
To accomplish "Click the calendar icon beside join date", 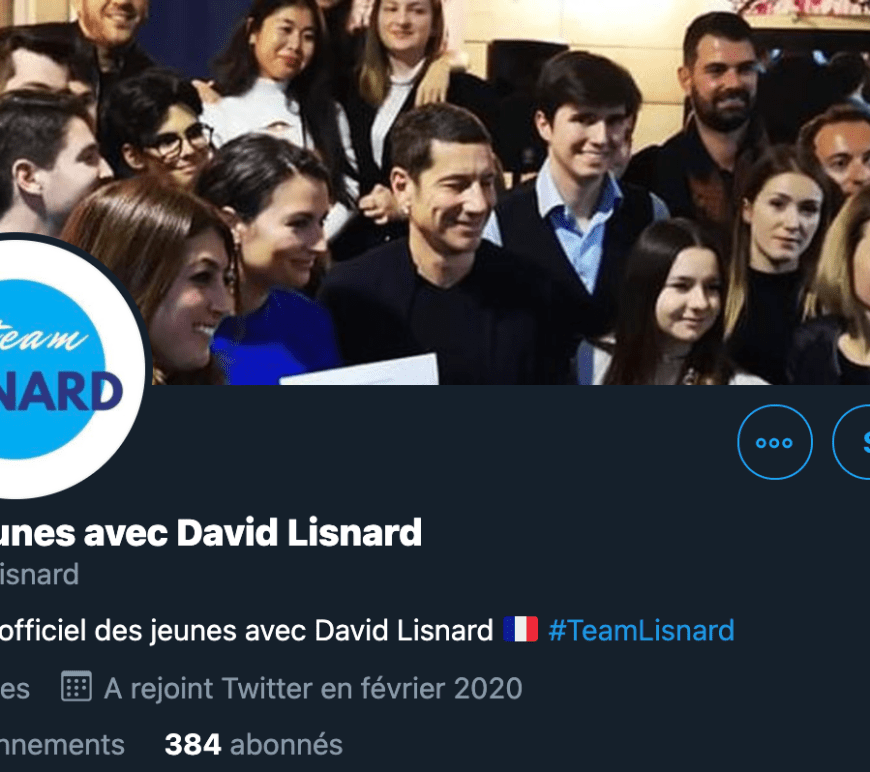I will click(76, 687).
